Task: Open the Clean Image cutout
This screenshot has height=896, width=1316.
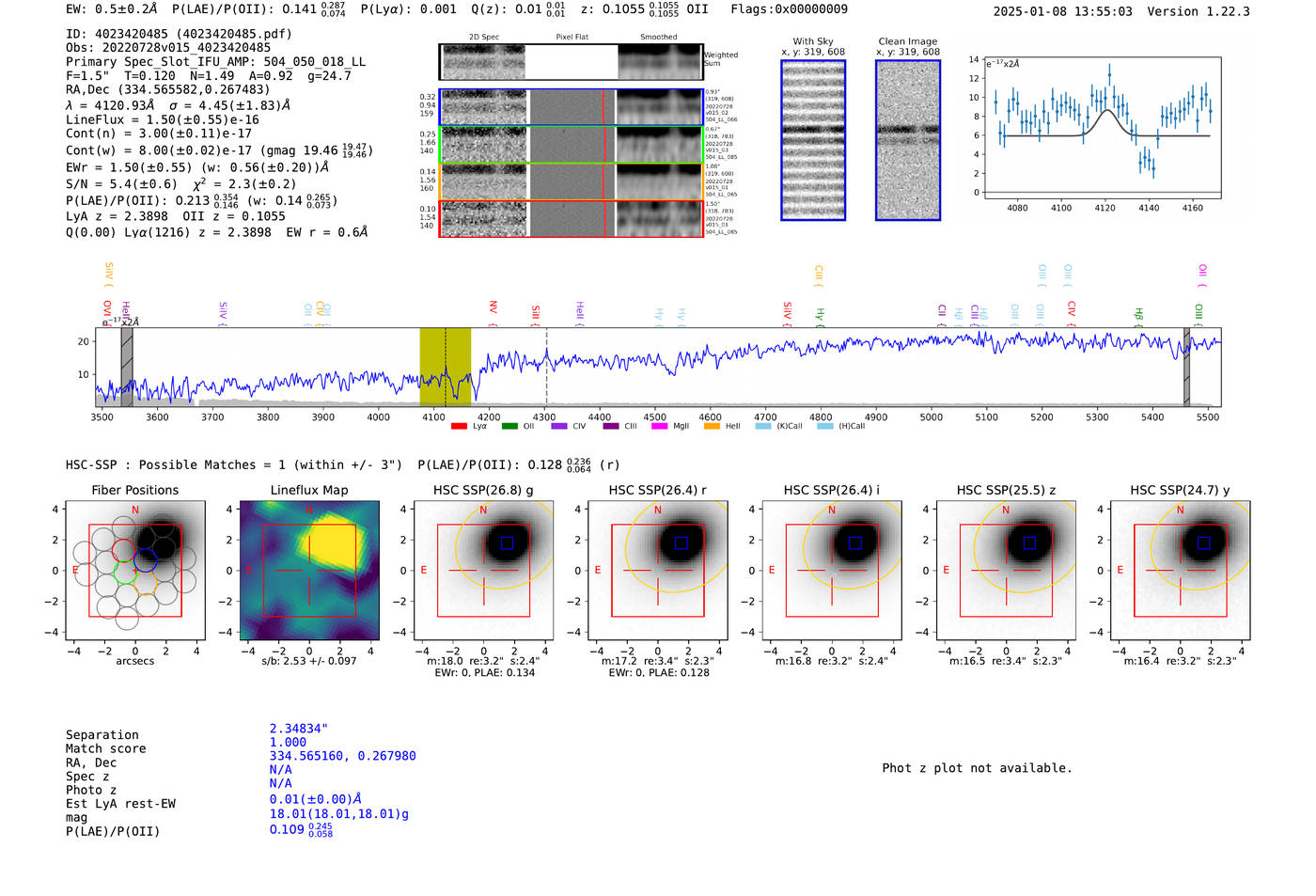Action: coord(908,140)
